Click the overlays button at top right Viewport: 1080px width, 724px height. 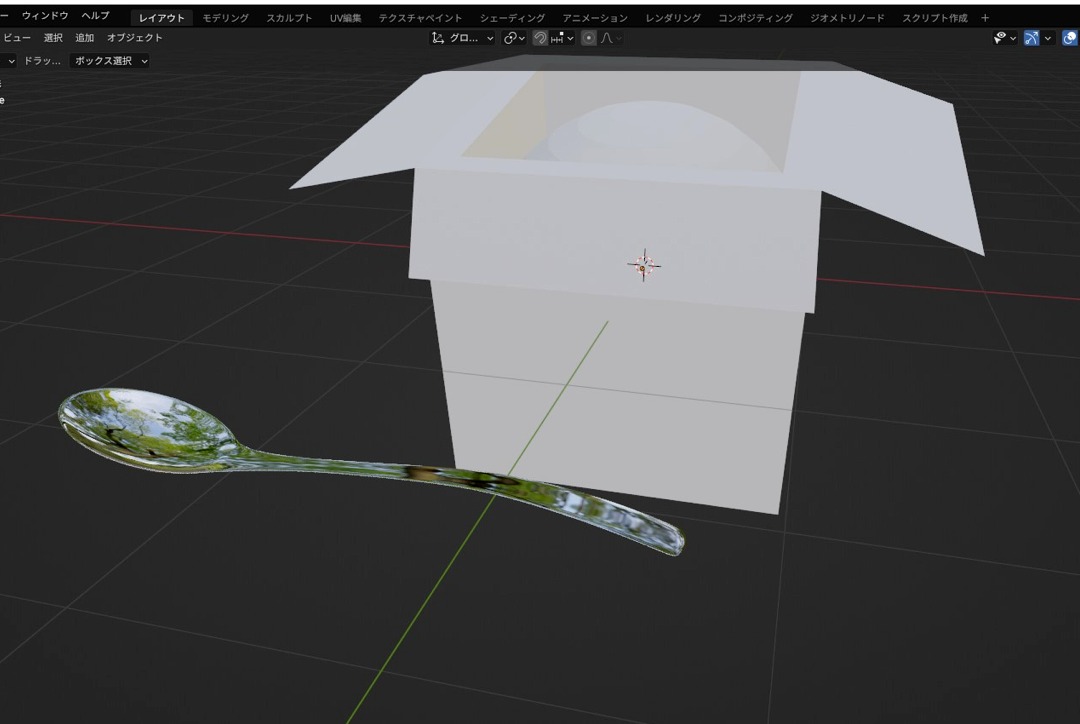coord(1069,38)
